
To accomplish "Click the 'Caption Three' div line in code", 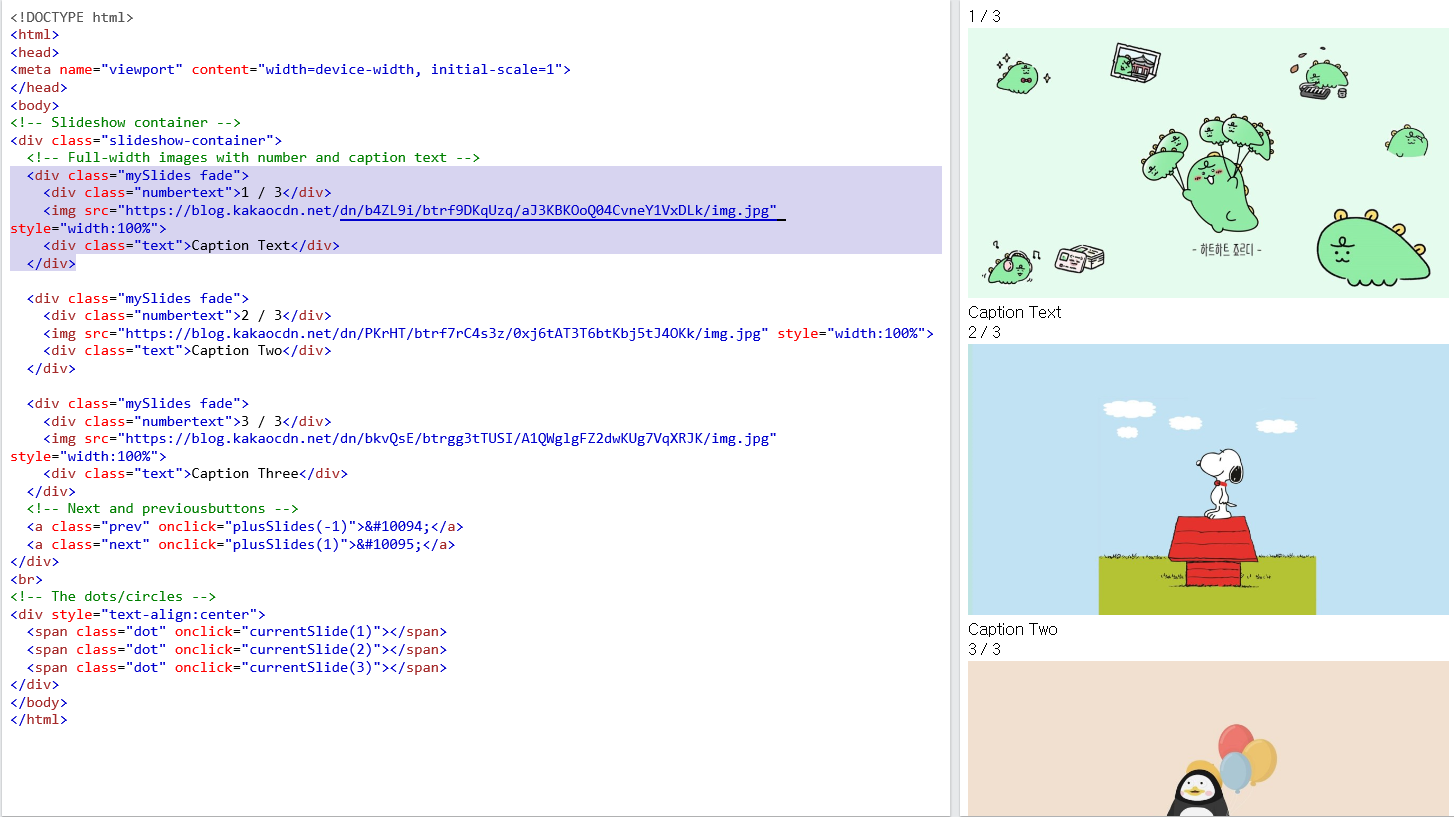I will (x=195, y=474).
